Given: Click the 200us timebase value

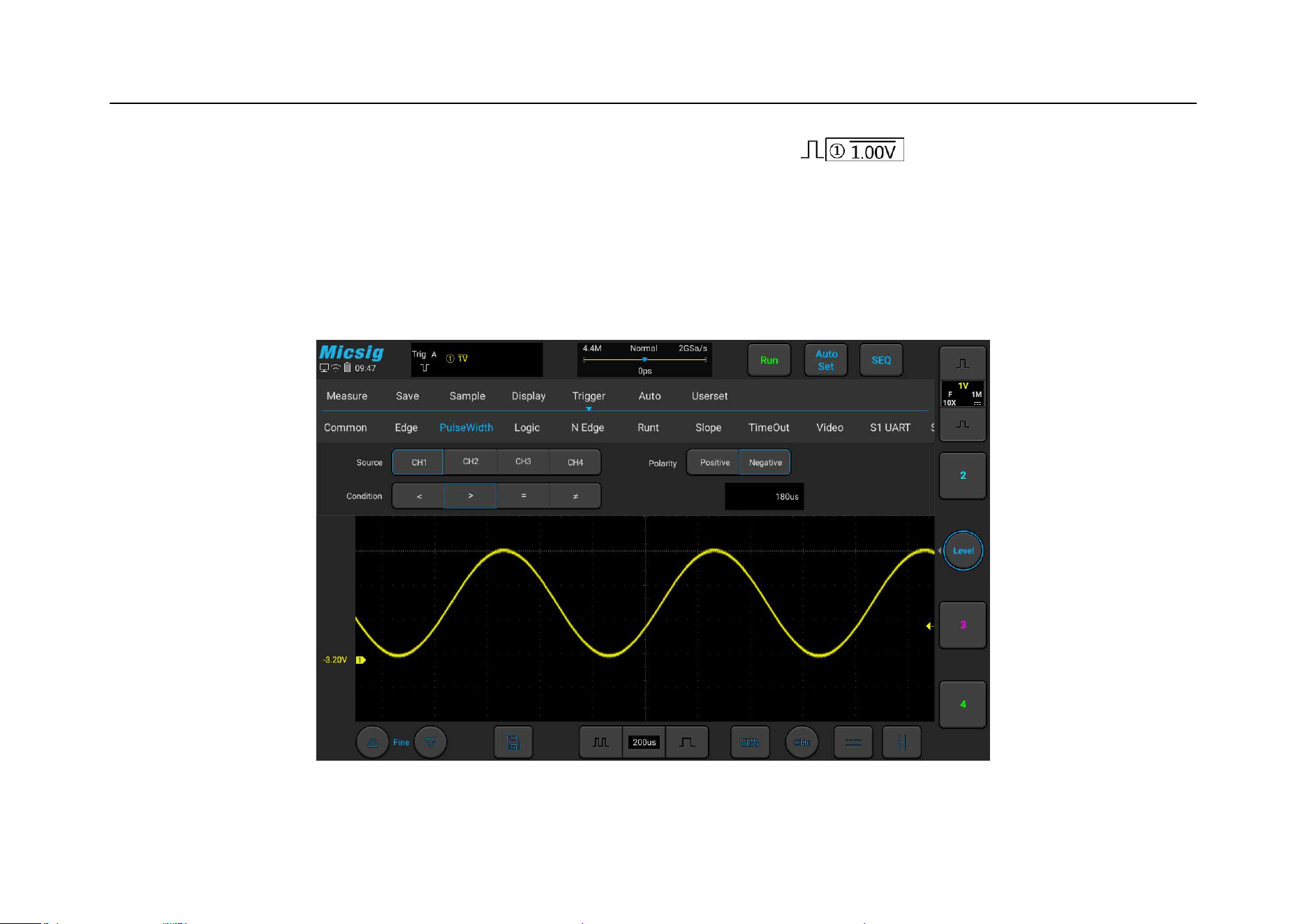Looking at the screenshot, I should (x=644, y=743).
